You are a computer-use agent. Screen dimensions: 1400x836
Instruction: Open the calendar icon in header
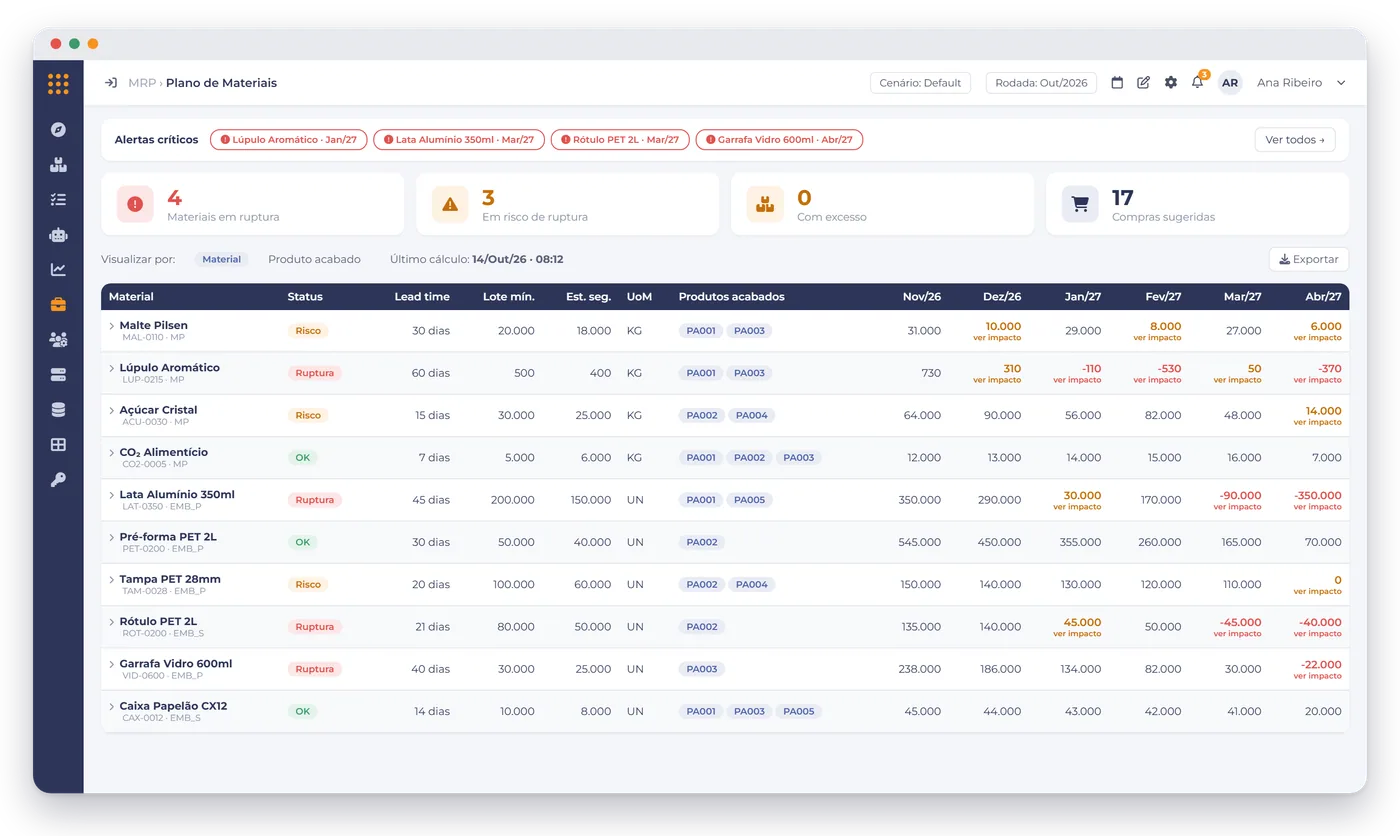tap(1118, 83)
